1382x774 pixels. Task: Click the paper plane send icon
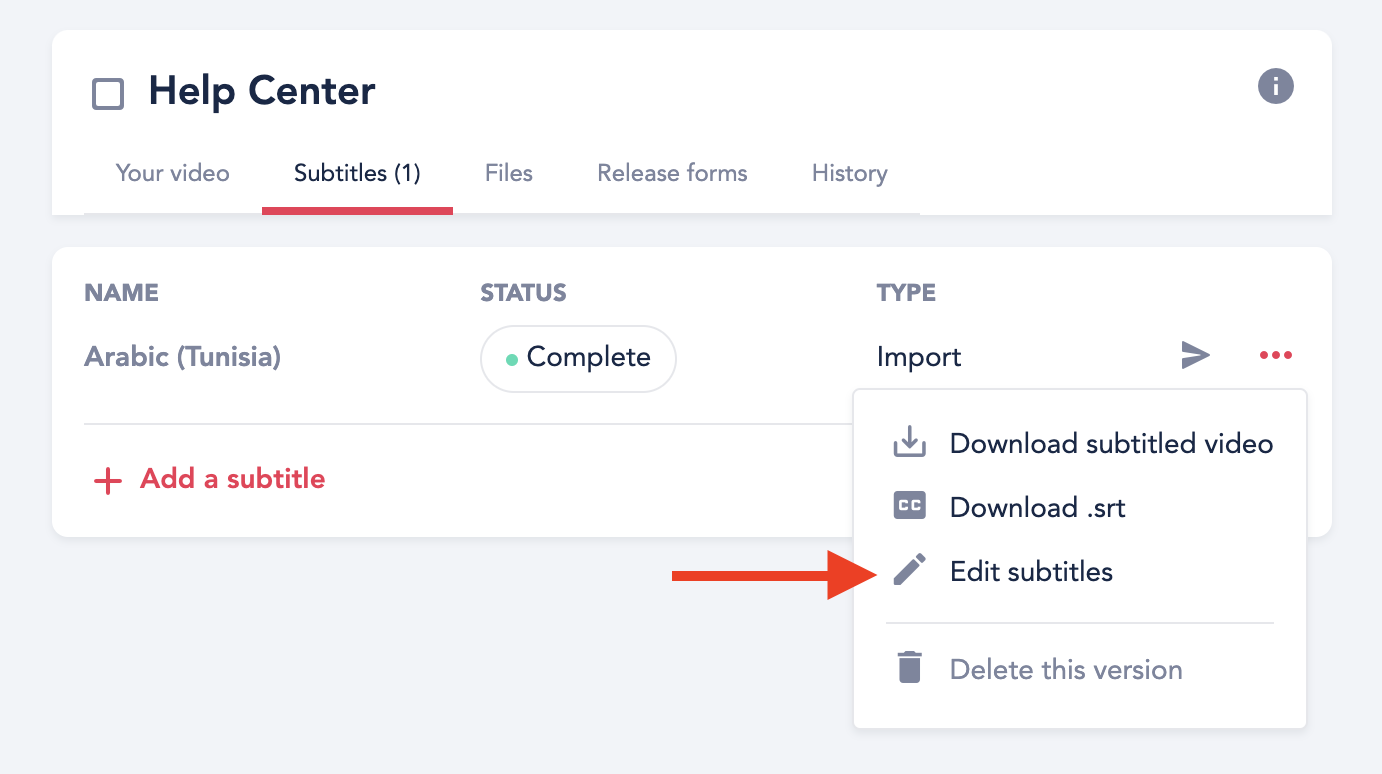(1195, 356)
